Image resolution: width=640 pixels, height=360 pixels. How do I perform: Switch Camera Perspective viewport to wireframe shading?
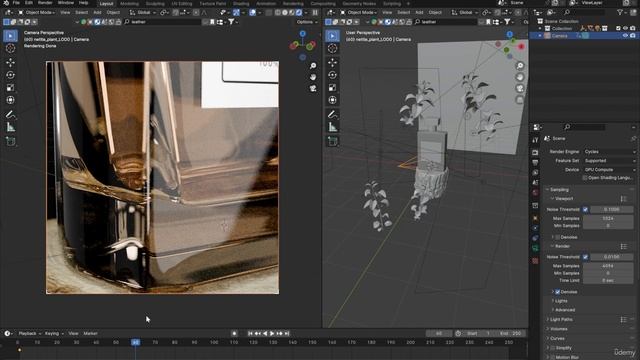point(278,13)
